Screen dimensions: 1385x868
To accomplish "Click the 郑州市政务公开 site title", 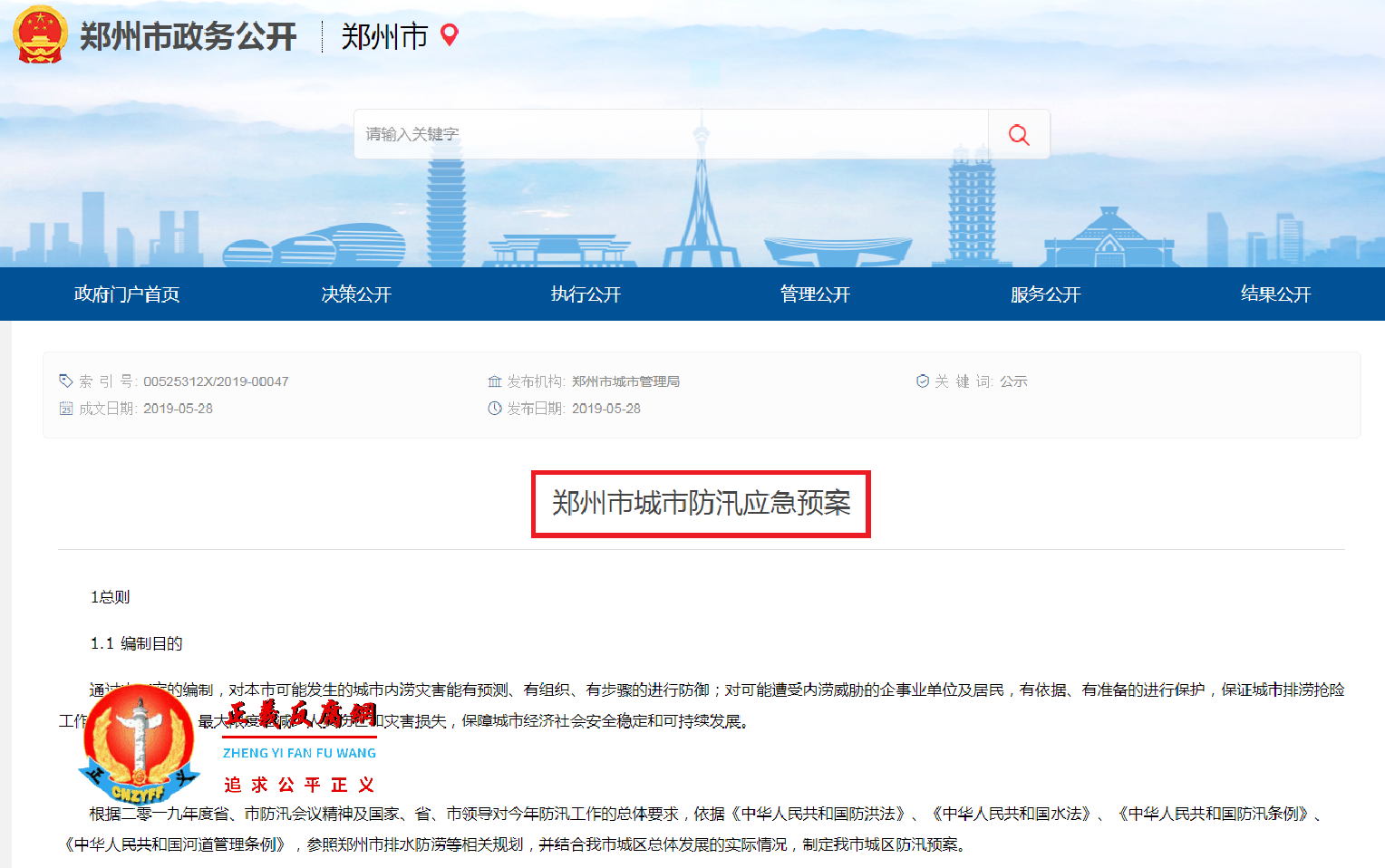I will (186, 34).
